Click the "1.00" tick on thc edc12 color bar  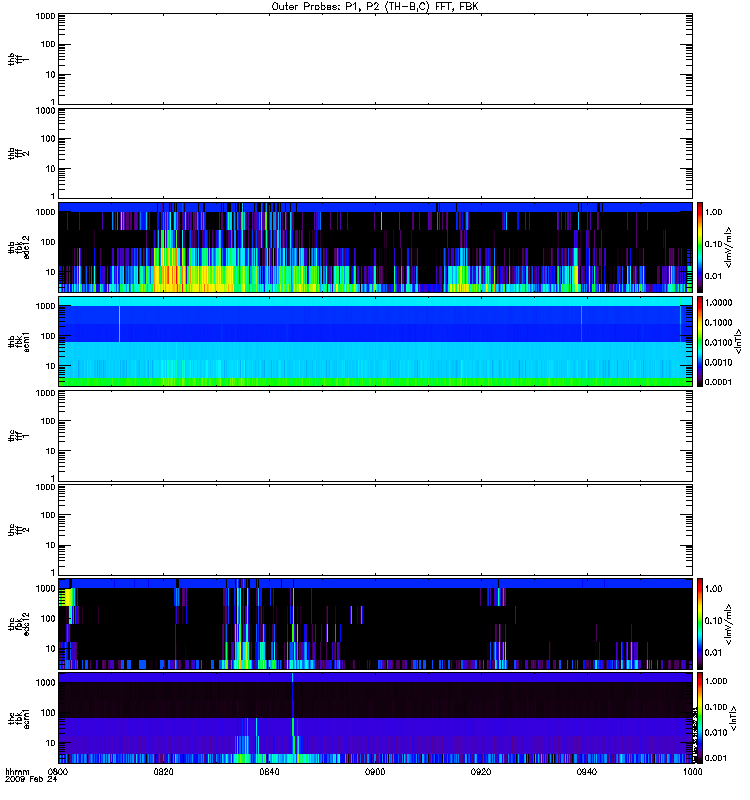(x=714, y=589)
